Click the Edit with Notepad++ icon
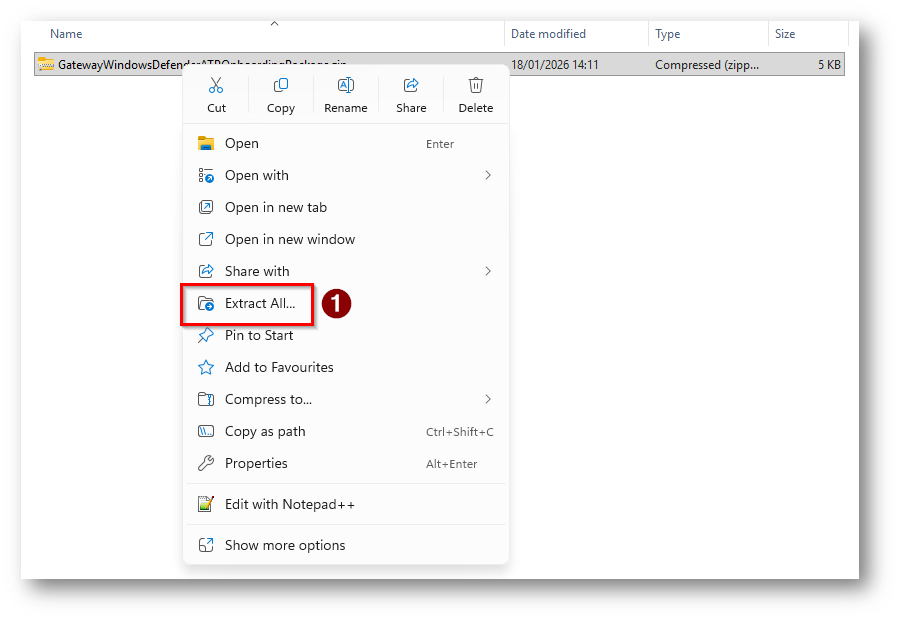 tap(206, 505)
